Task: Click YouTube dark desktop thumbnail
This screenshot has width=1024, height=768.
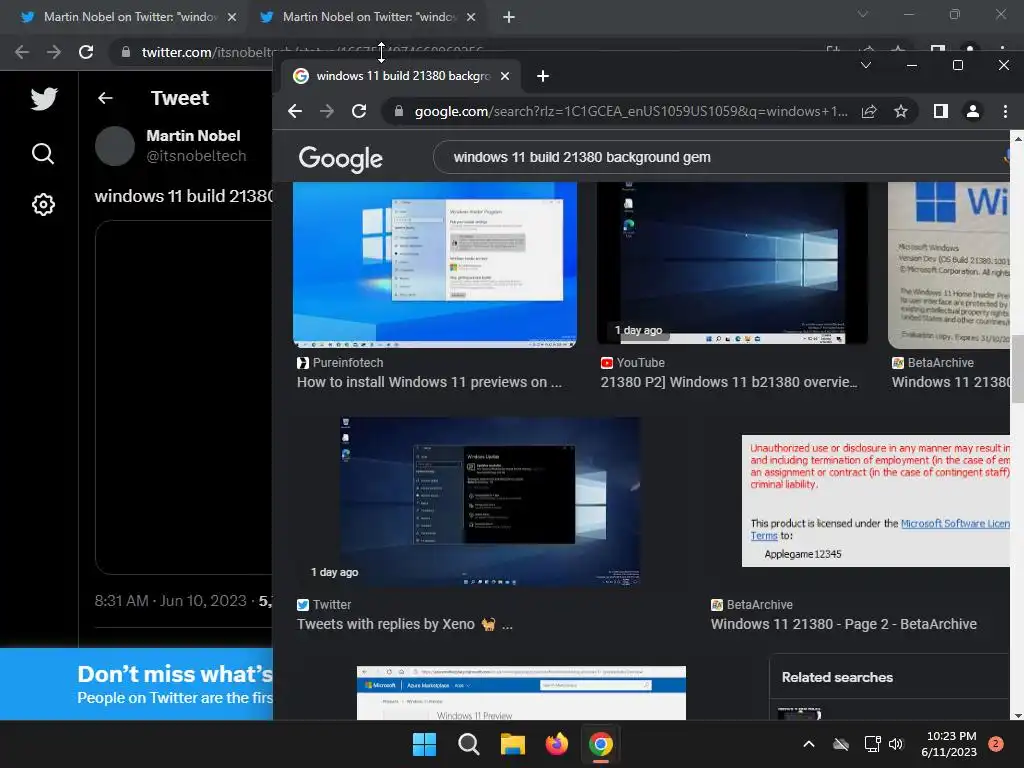Action: pos(732,263)
